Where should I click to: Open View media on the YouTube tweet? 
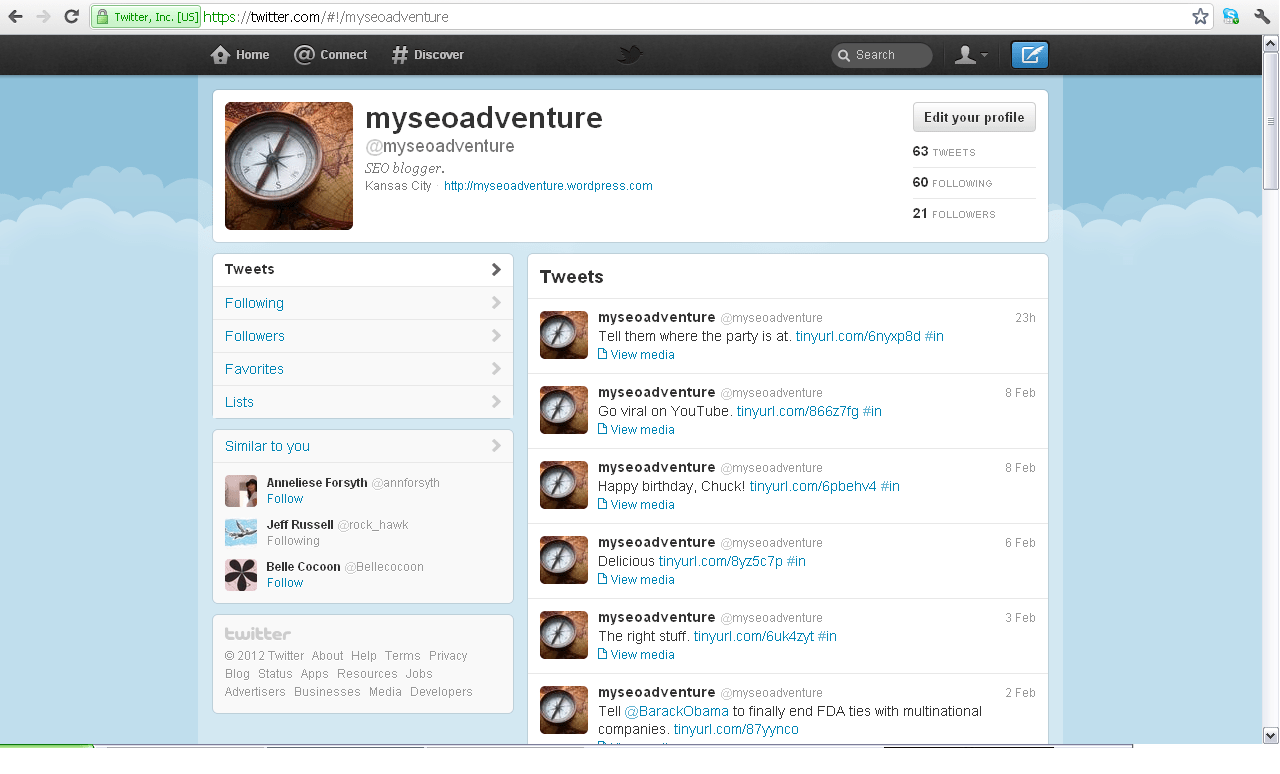(x=636, y=429)
